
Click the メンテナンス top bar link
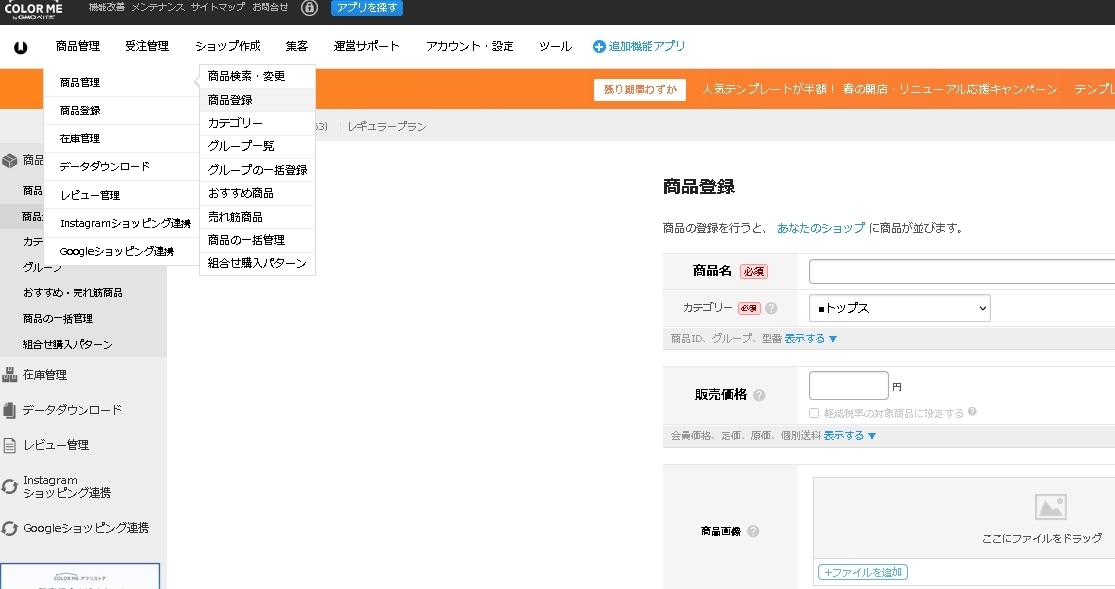158,7
